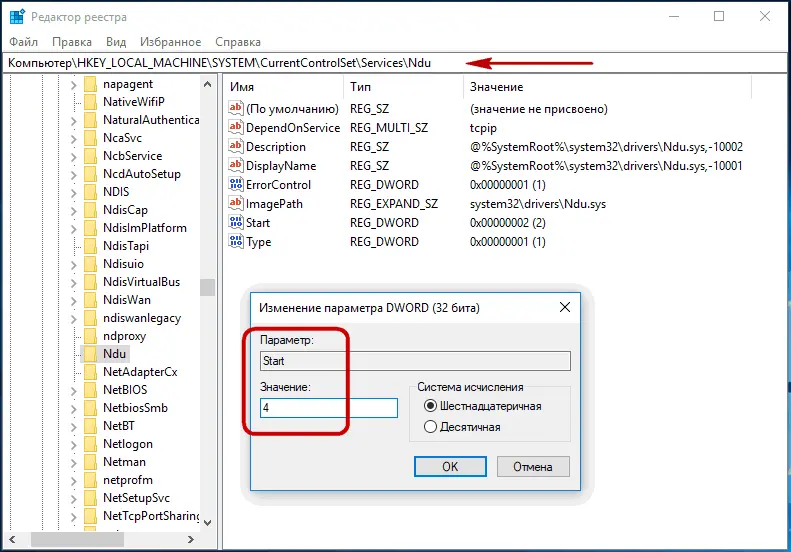Click the string icon beside Description value

click(236, 146)
